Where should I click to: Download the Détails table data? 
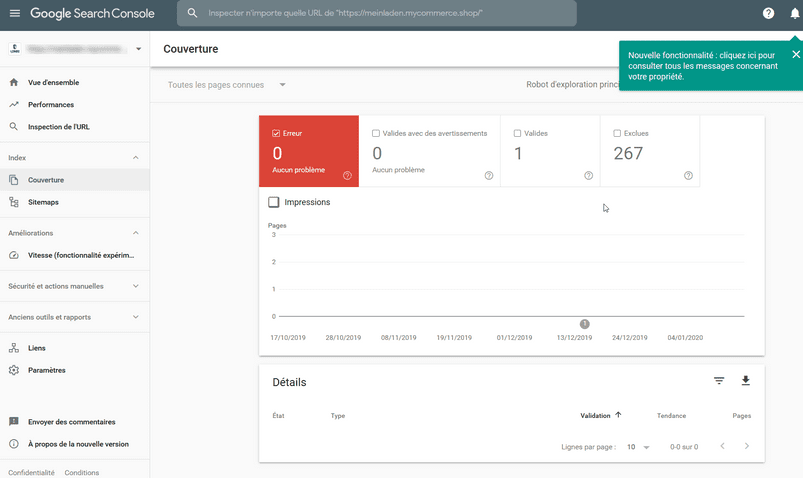[746, 381]
